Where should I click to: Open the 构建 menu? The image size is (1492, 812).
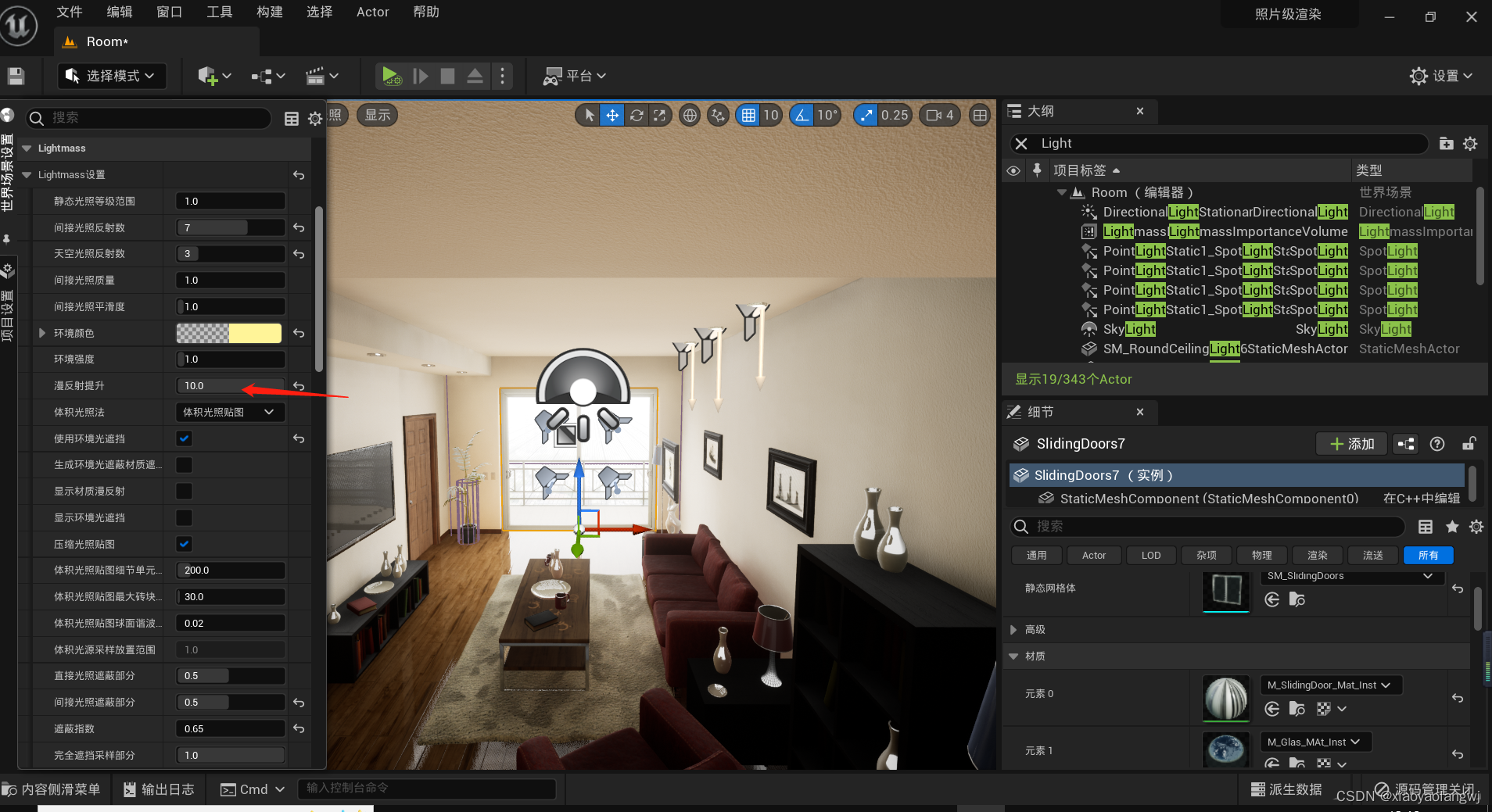tap(269, 12)
